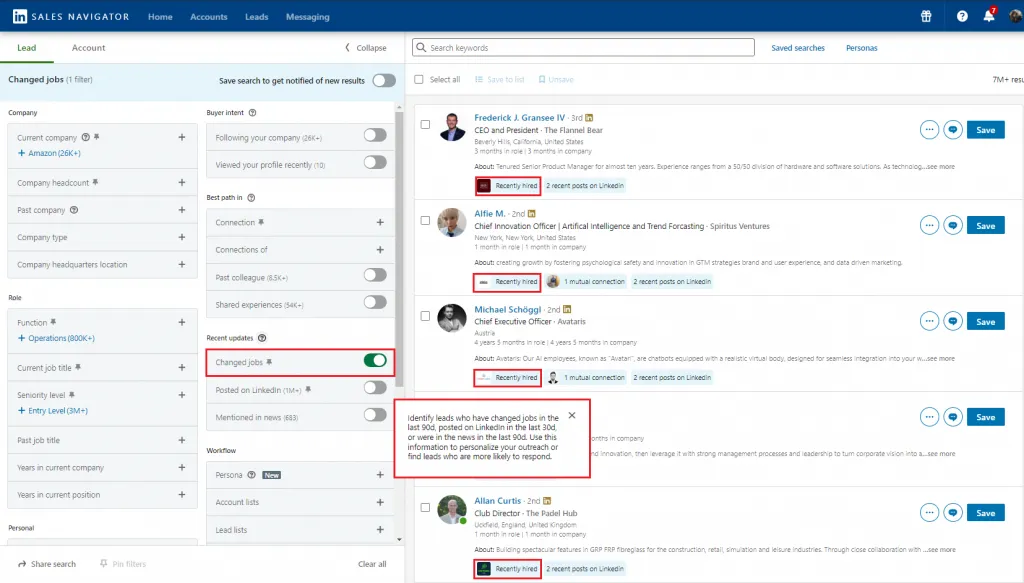Open the gift rewards icon
This screenshot has height=583, width=1024.
(925, 16)
